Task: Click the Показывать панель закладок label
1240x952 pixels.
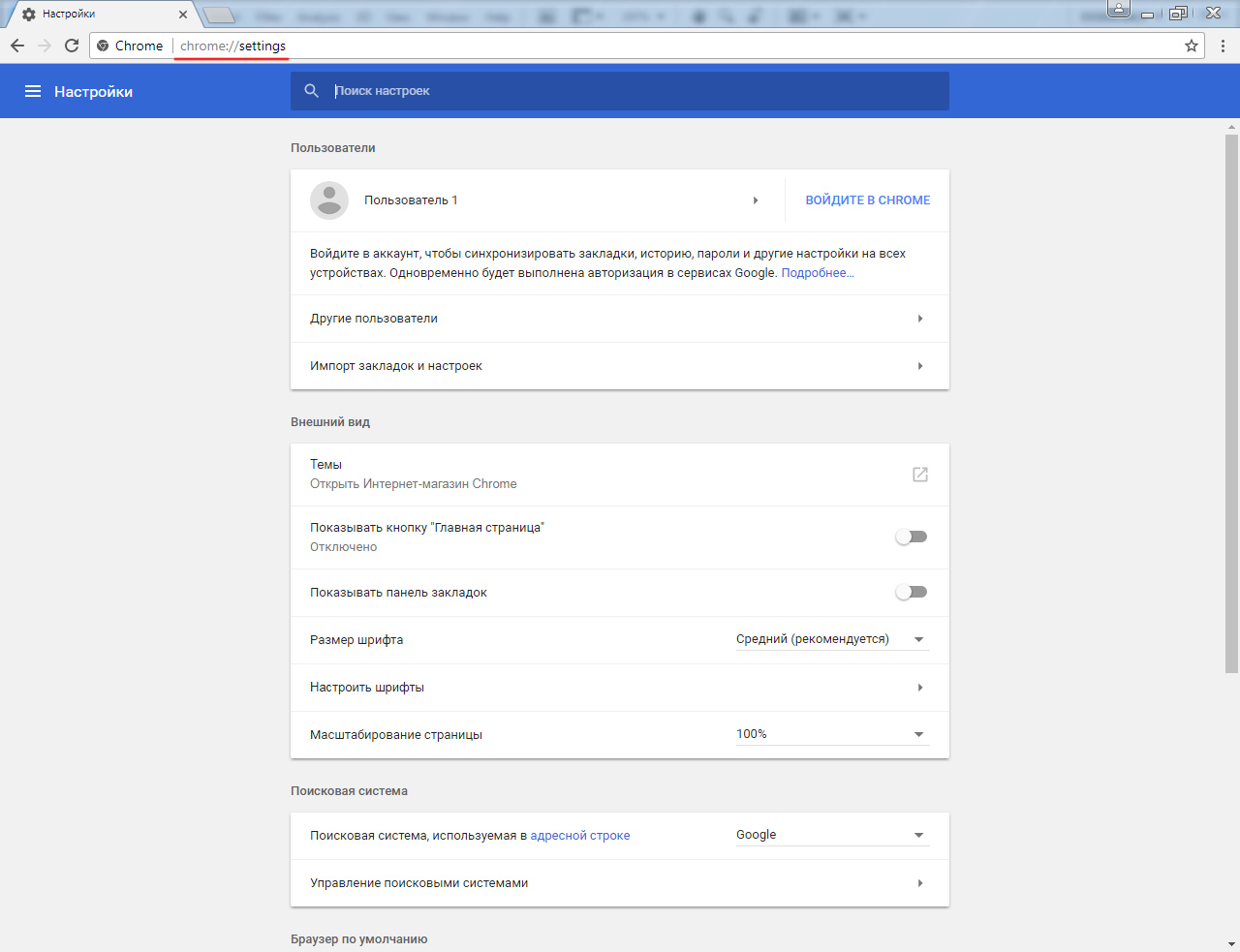Action: point(398,593)
